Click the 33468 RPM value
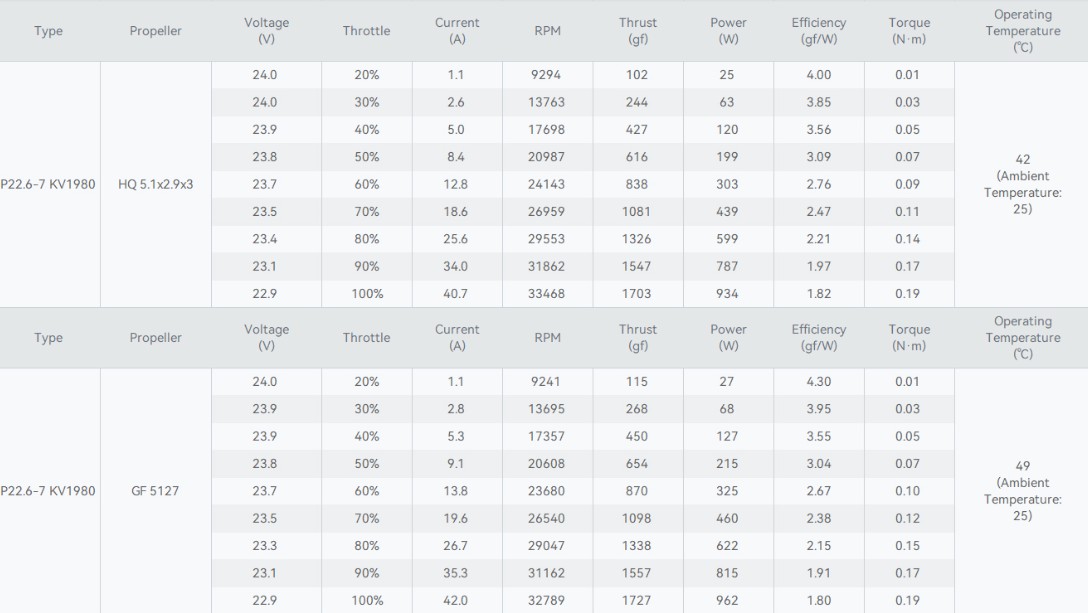The height and width of the screenshot is (613, 1088). click(x=547, y=294)
